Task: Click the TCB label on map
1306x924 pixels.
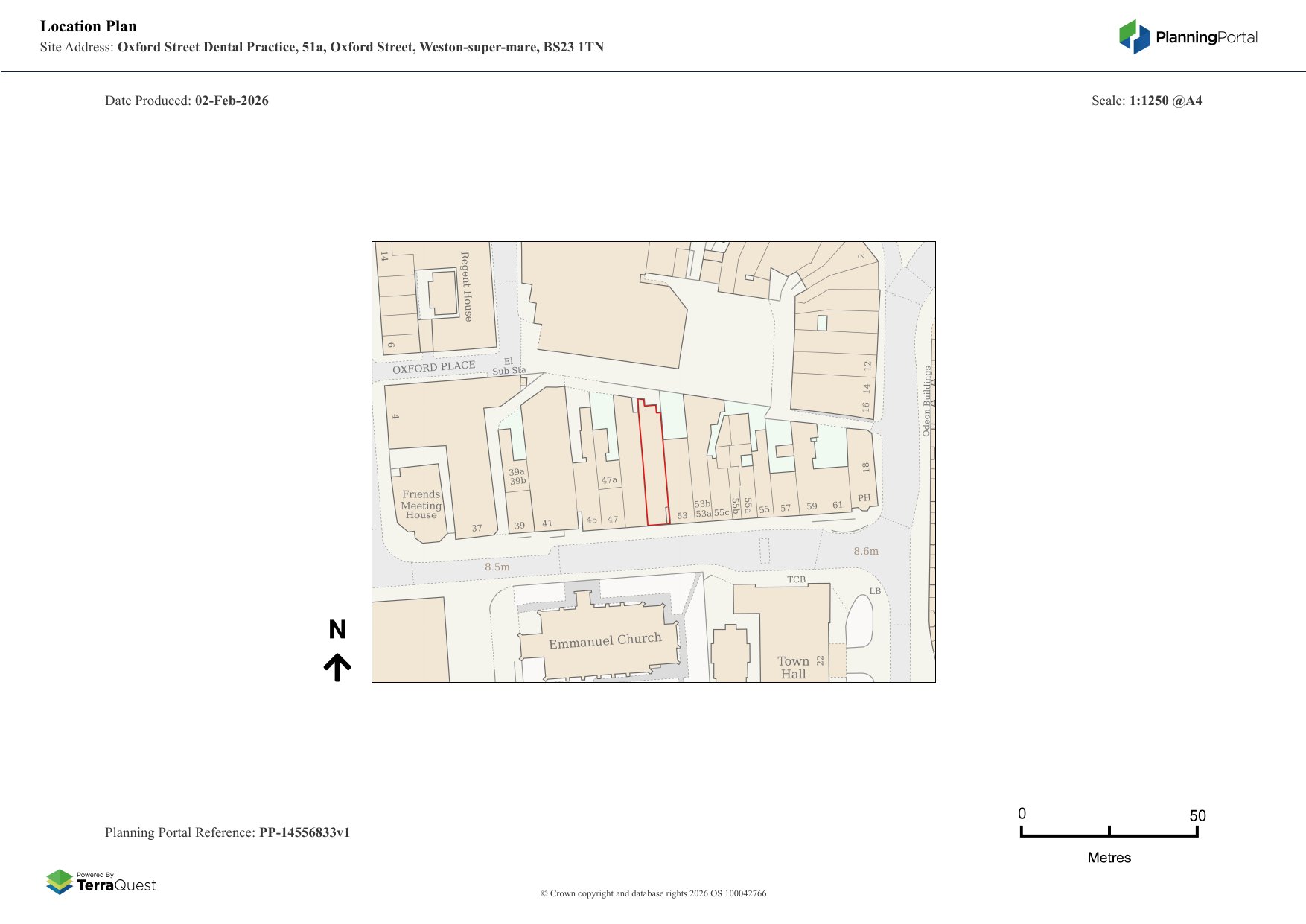Action: pyautogui.click(x=796, y=579)
